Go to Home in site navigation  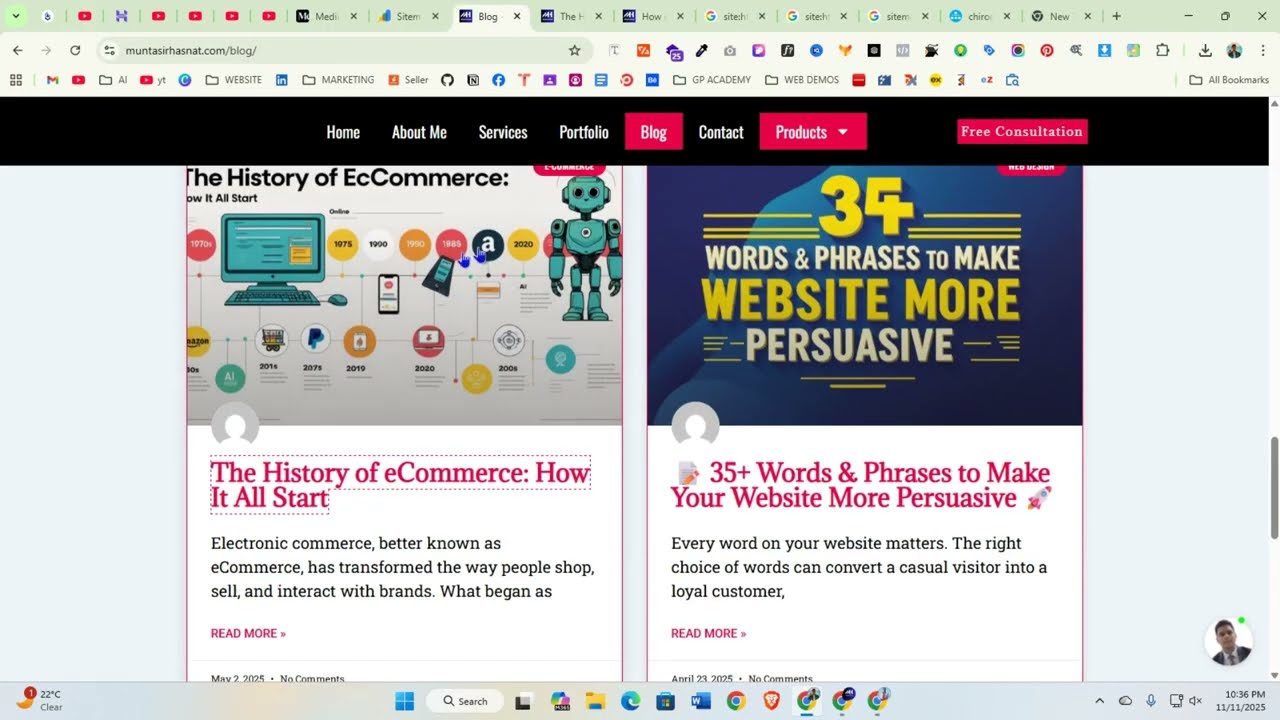click(343, 132)
